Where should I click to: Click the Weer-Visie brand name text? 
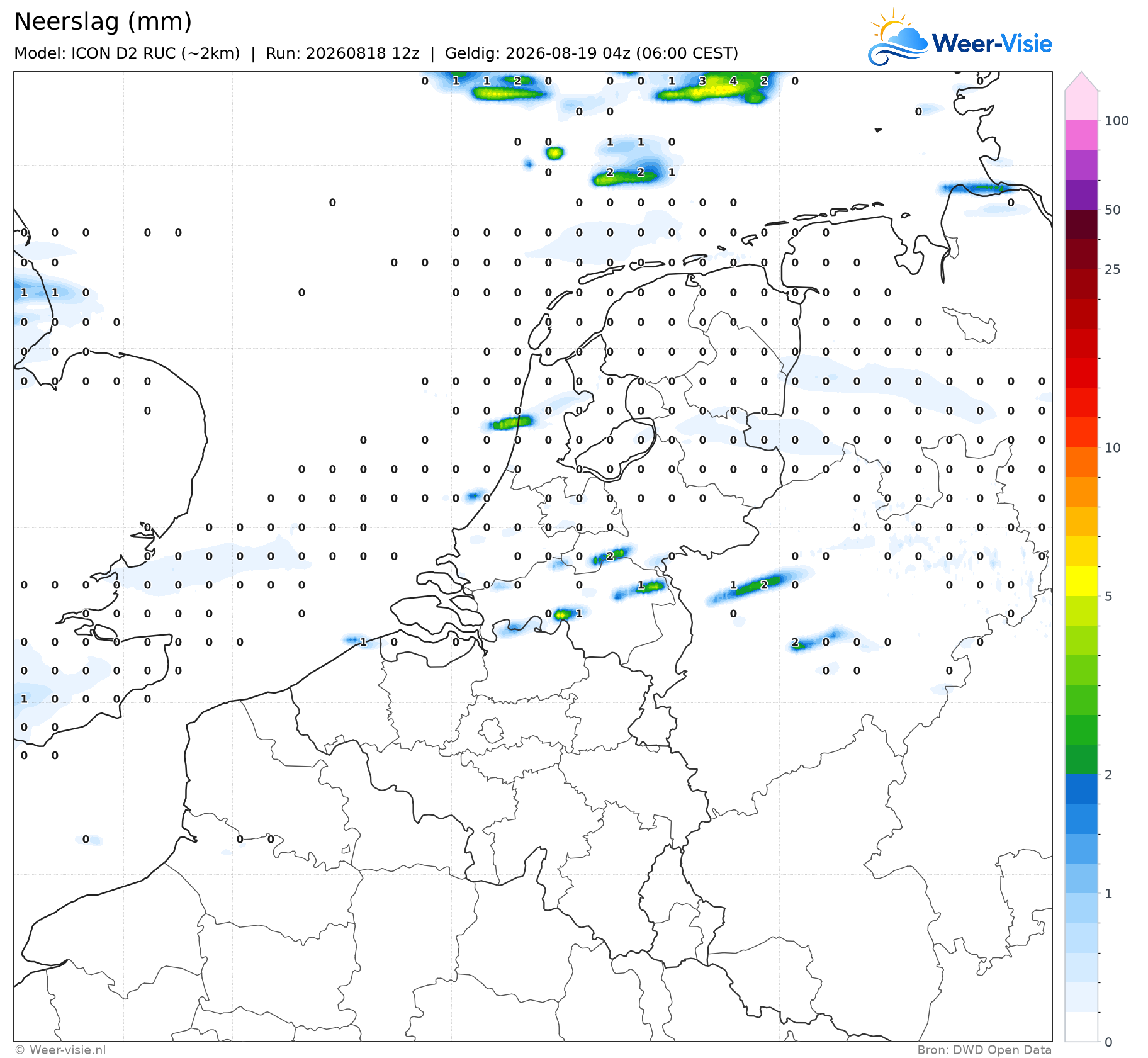click(992, 43)
